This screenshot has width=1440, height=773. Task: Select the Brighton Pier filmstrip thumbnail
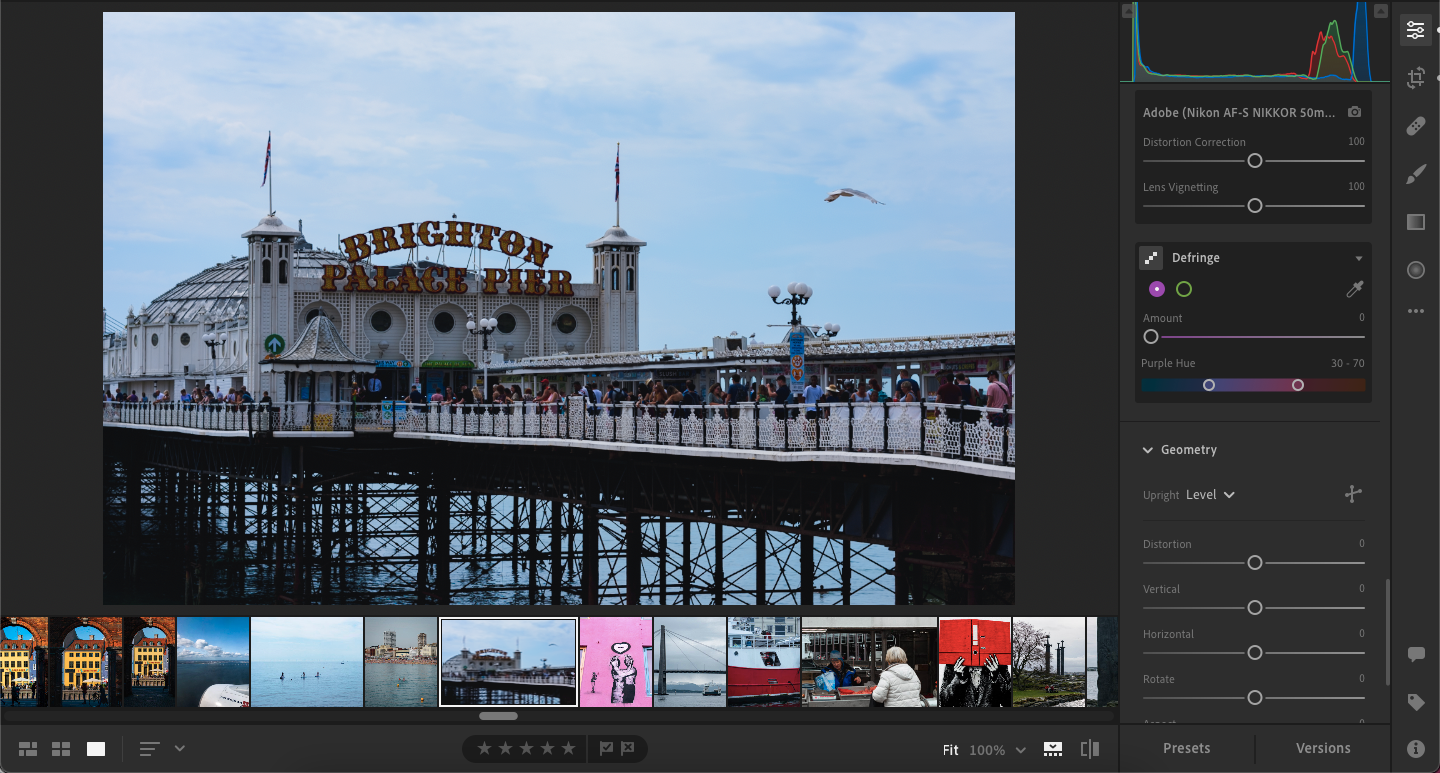[508, 662]
